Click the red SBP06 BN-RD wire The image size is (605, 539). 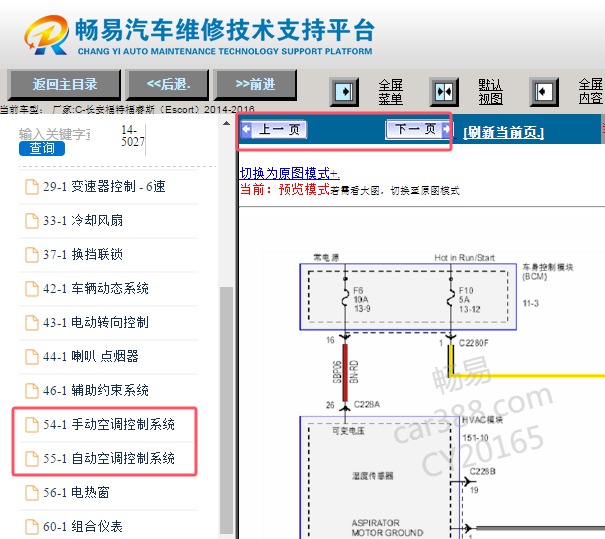click(x=345, y=373)
